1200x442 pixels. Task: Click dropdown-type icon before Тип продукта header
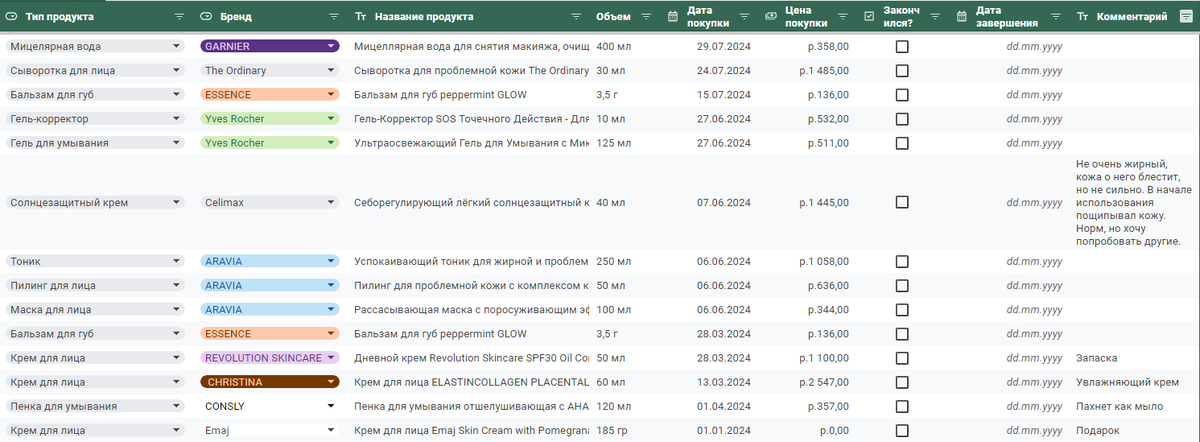pos(12,17)
